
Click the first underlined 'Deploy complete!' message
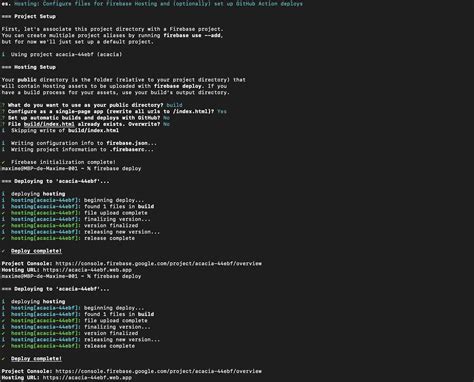(x=36, y=251)
